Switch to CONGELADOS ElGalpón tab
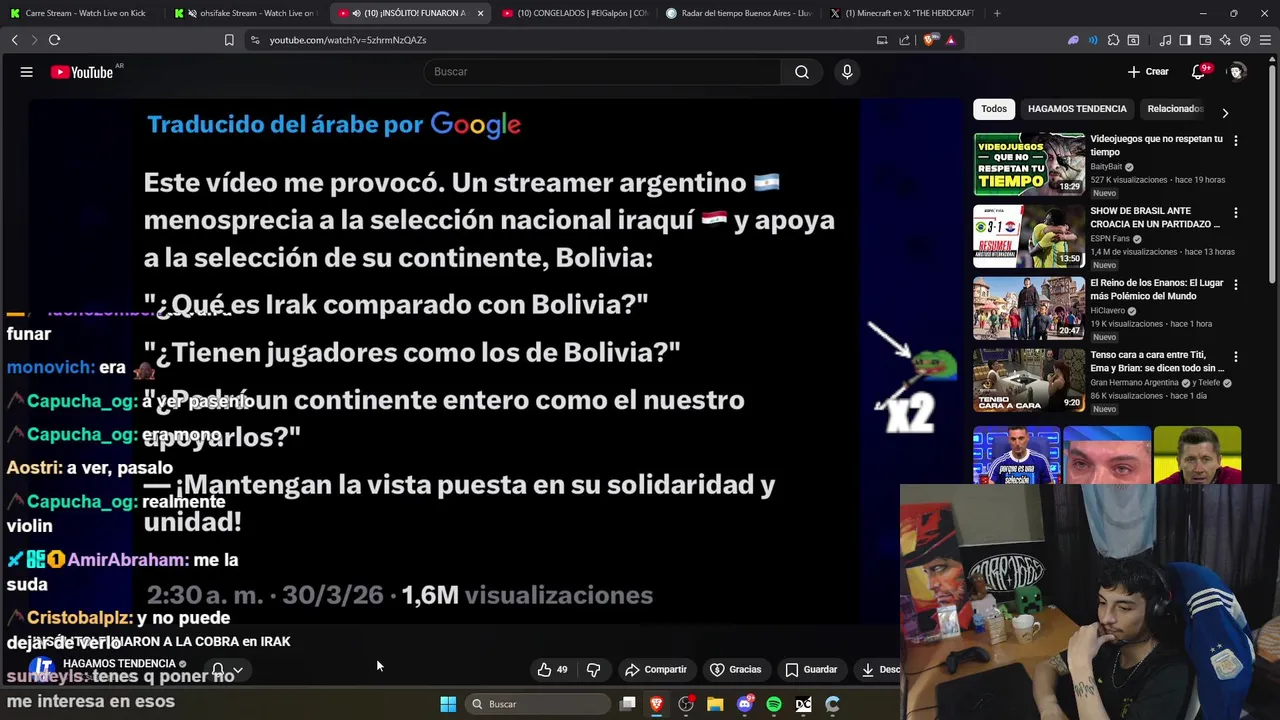The height and width of the screenshot is (720, 1280). [x=575, y=13]
